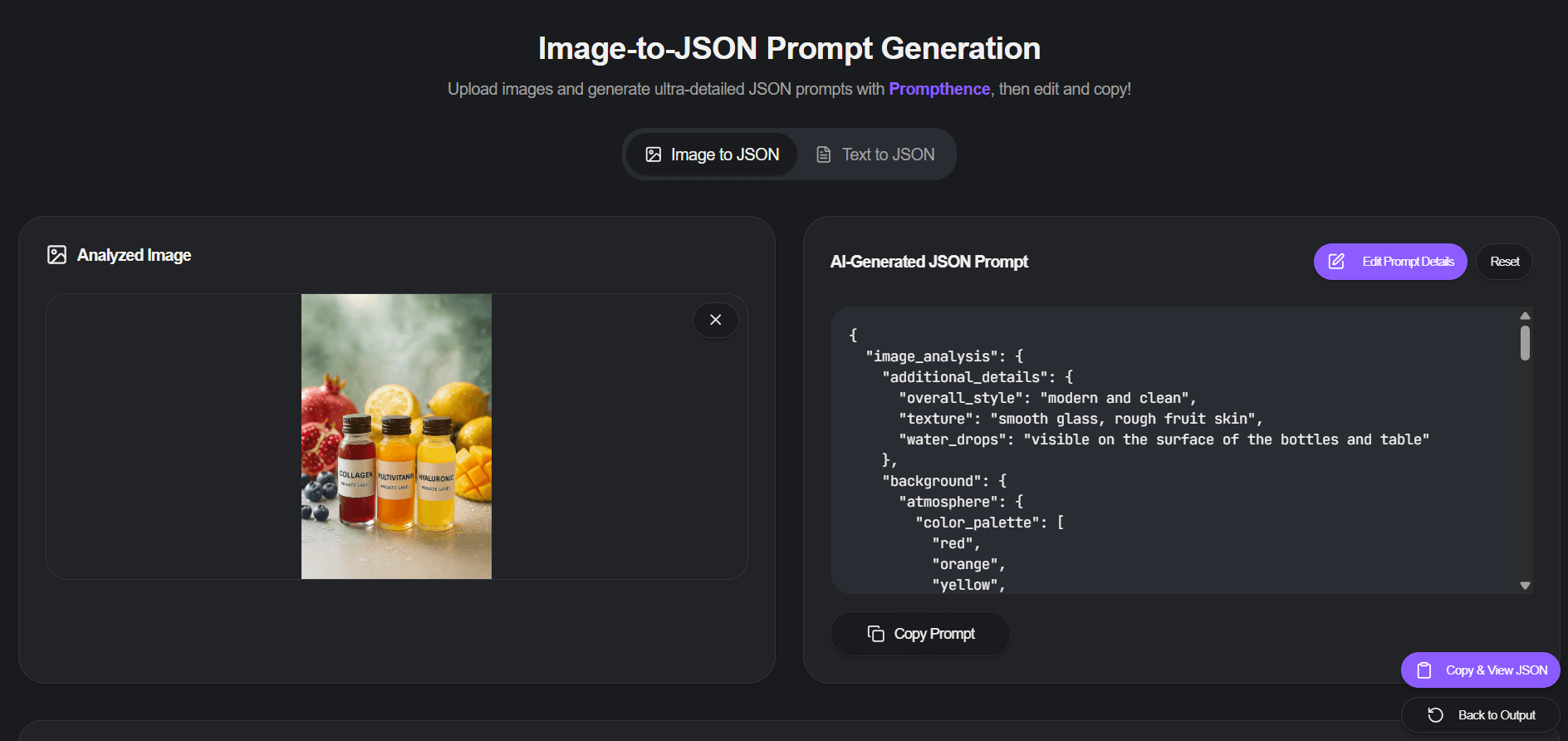Click the "atmosphere" JSON line
The width and height of the screenshot is (1568, 741).
click(961, 502)
